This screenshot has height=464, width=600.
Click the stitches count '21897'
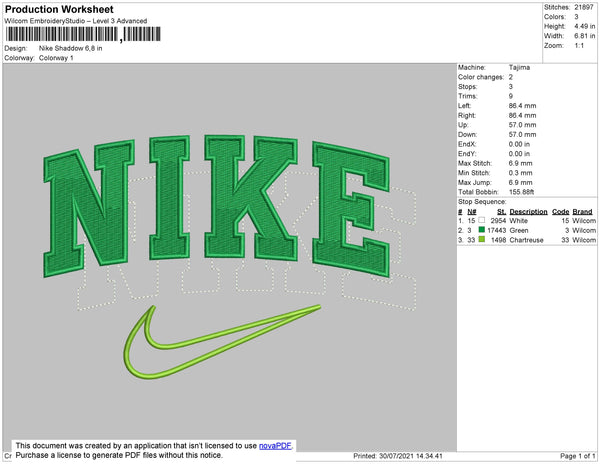click(x=584, y=7)
